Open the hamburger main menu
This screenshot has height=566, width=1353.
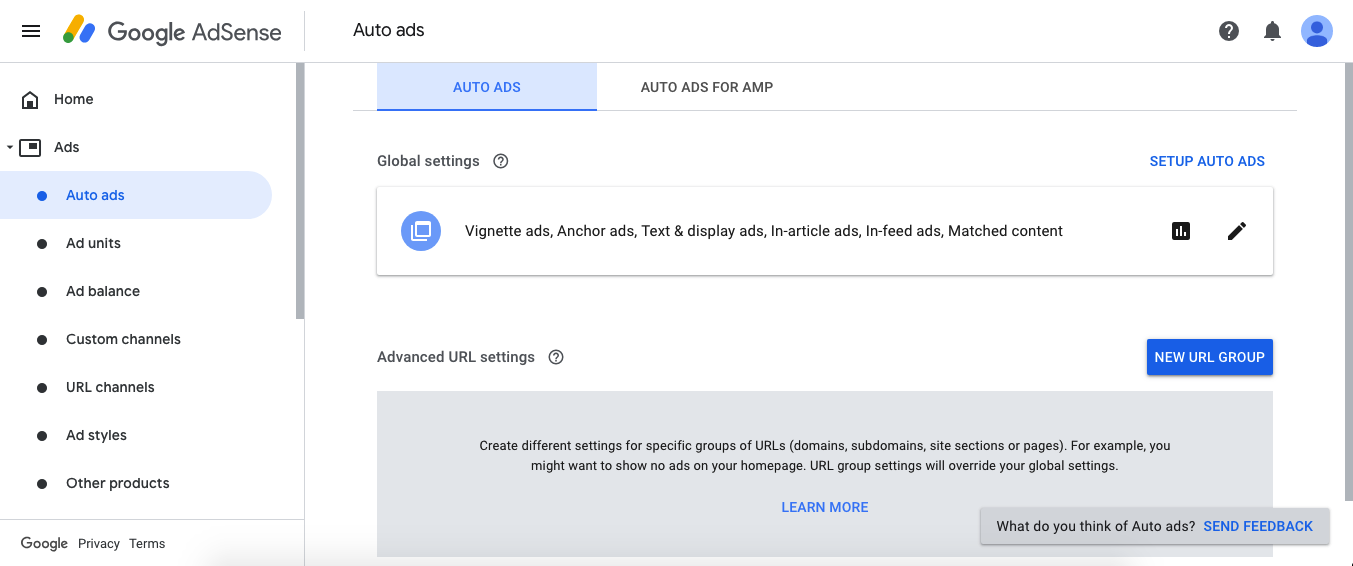click(31, 31)
